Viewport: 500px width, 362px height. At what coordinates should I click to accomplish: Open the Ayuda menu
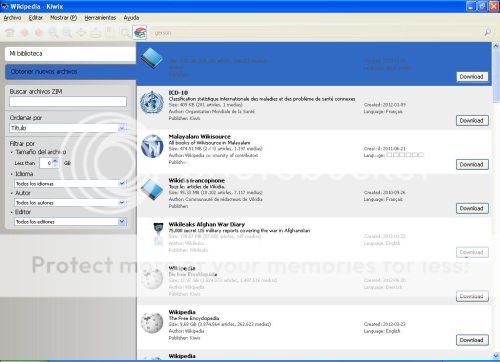coord(131,18)
